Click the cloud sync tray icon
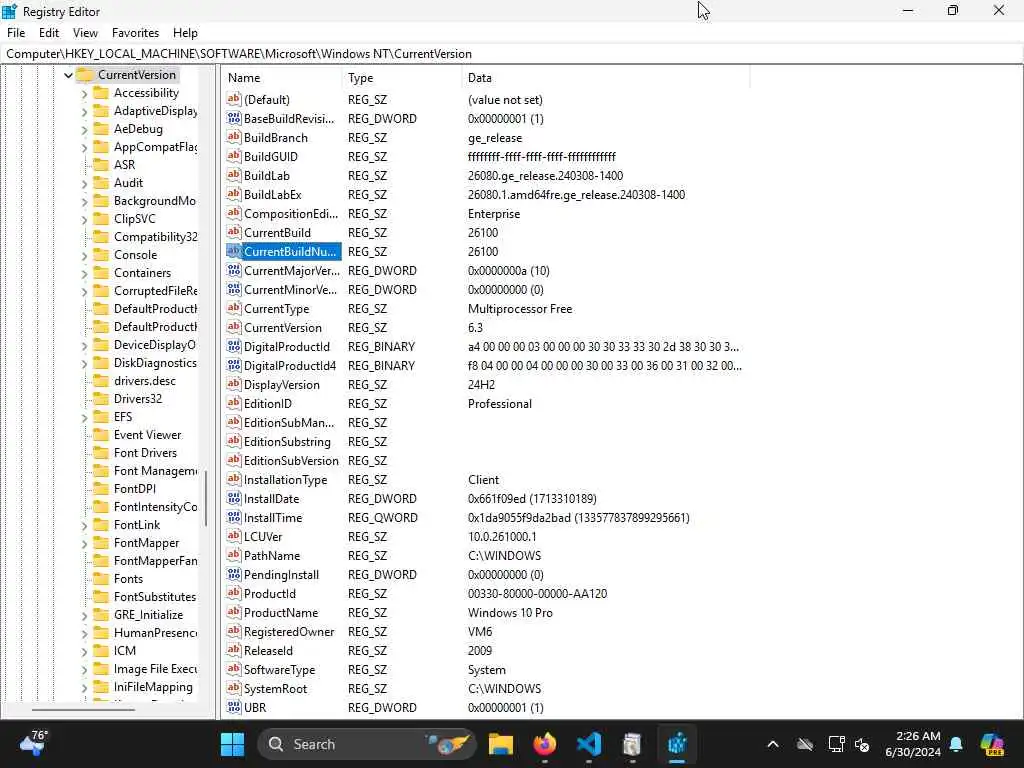The height and width of the screenshot is (768, 1024). point(805,744)
